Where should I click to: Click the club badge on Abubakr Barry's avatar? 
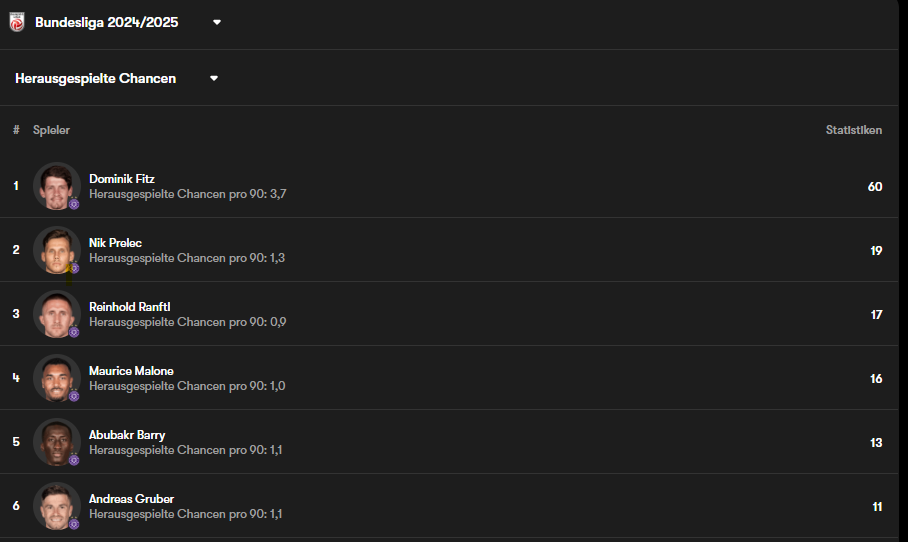(x=74, y=460)
